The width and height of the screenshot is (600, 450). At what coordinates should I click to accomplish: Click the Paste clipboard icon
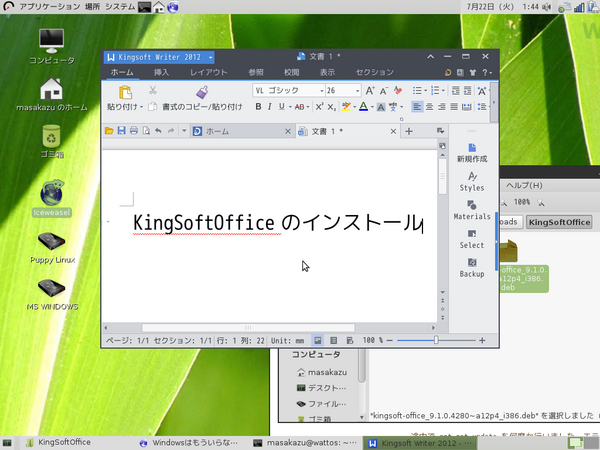coord(126,92)
